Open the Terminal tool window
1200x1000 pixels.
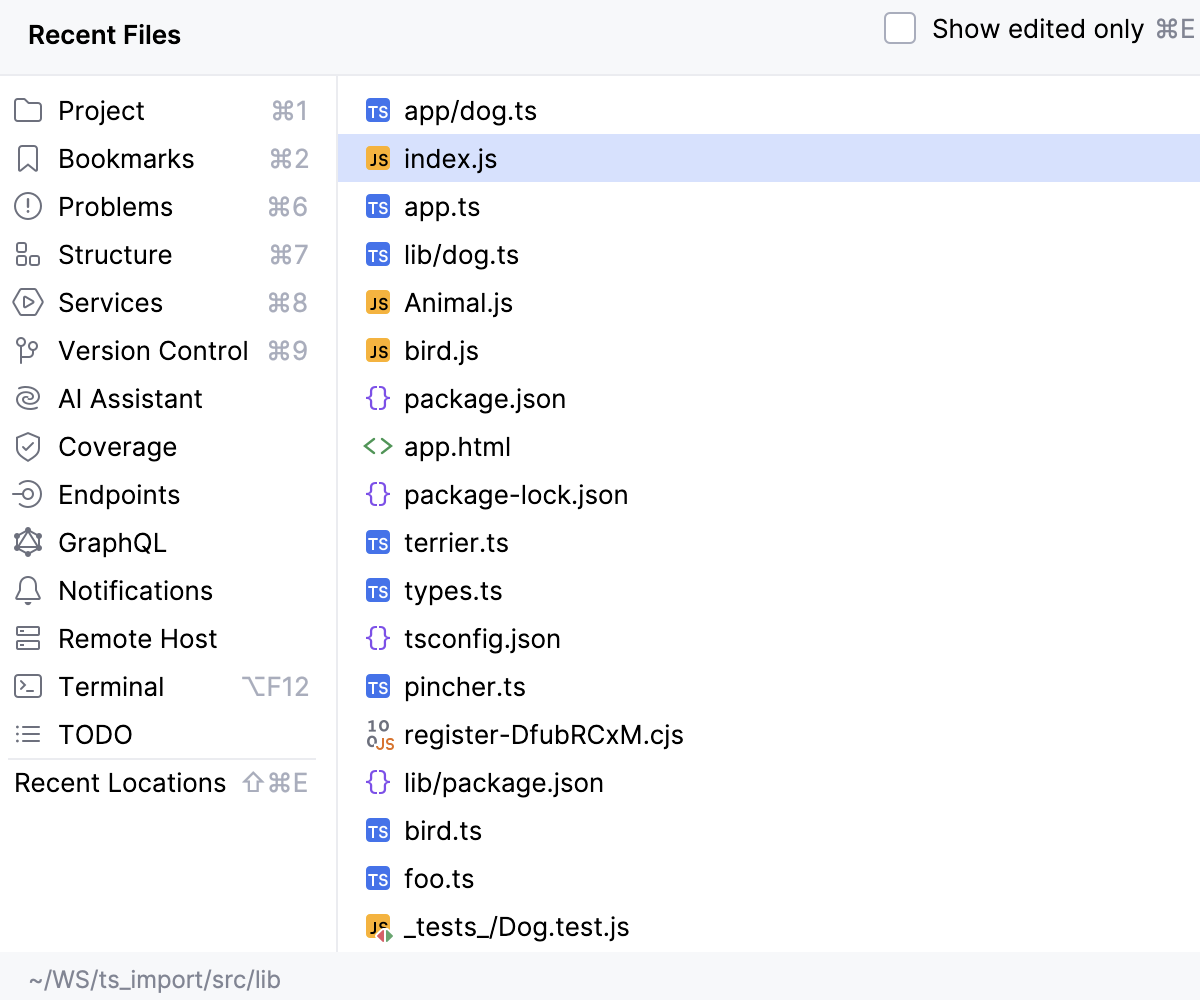click(x=111, y=686)
